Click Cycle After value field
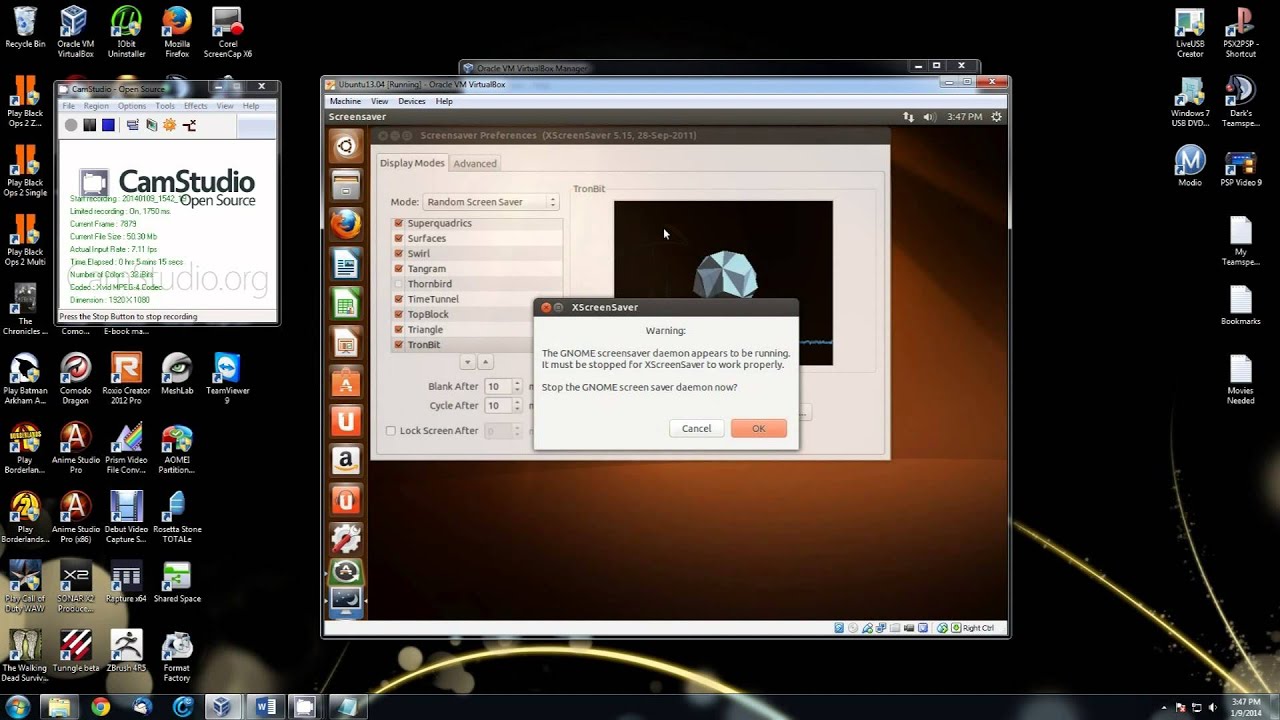The height and width of the screenshot is (720, 1280). (497, 406)
